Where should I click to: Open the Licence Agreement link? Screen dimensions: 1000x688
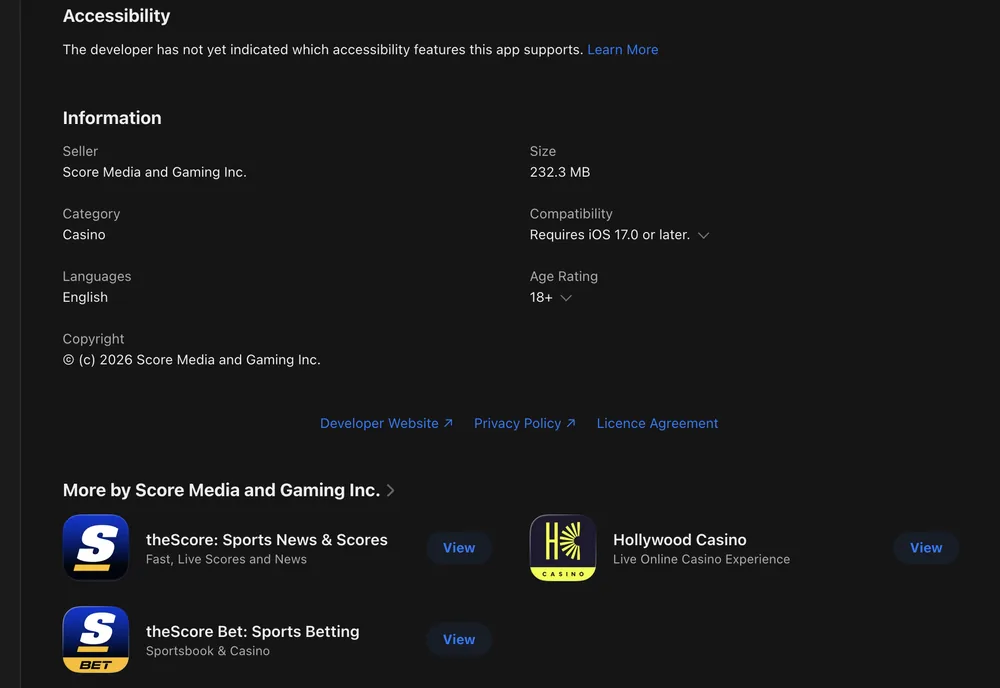tap(657, 423)
